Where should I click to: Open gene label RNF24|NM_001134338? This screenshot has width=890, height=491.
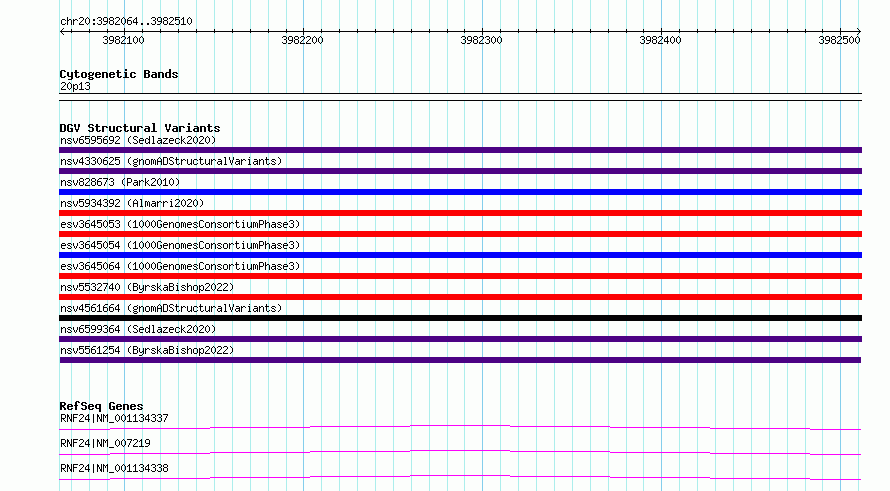point(114,468)
